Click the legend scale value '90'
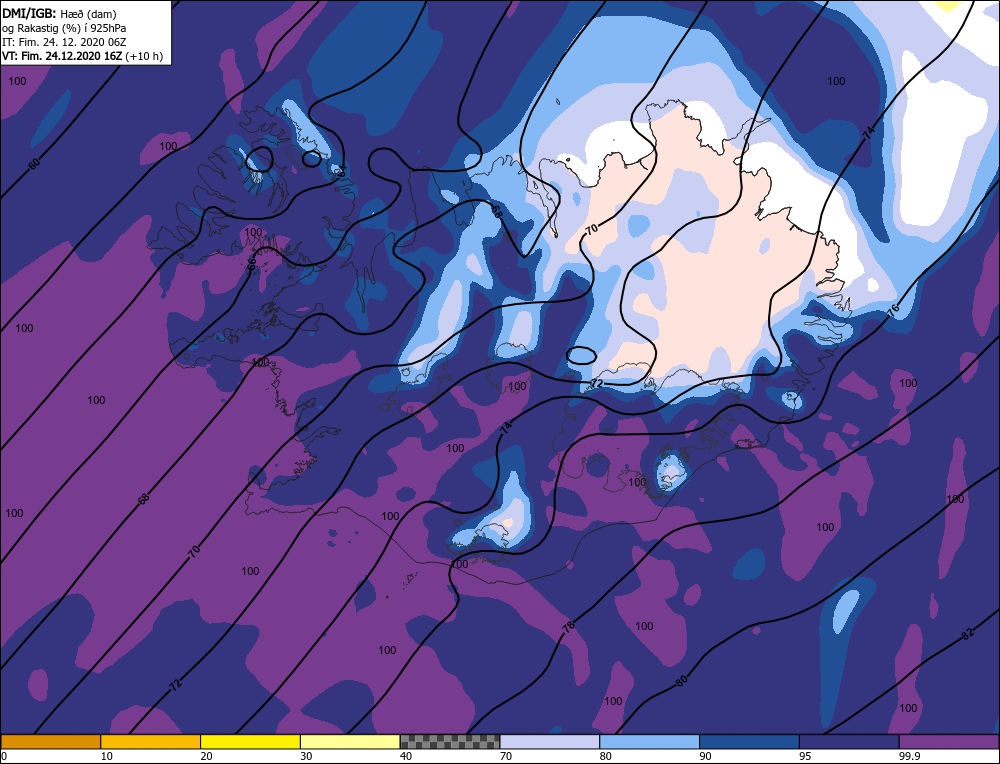This screenshot has height=764, width=1000. click(x=705, y=756)
